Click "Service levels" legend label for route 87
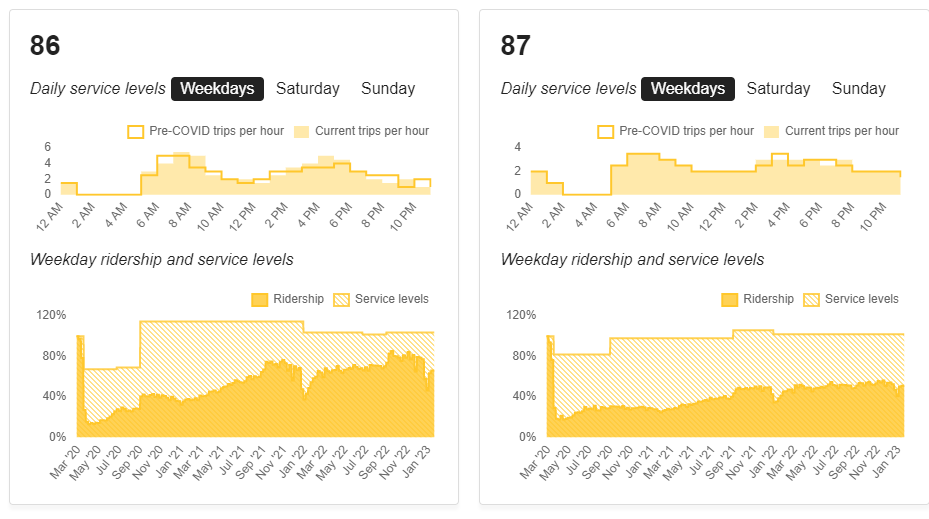This screenshot has width=929, height=519. click(x=861, y=299)
